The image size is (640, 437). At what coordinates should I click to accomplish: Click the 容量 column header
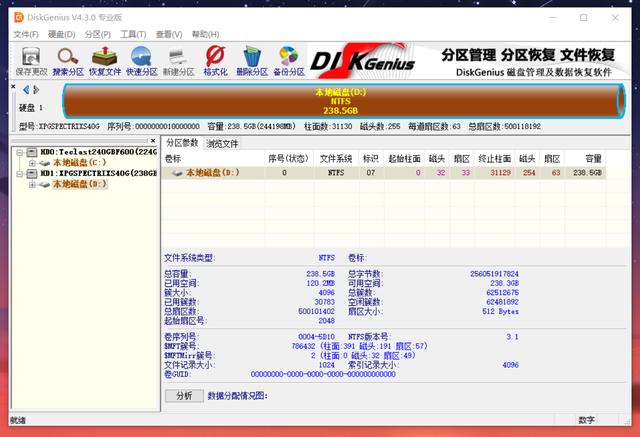(585, 159)
